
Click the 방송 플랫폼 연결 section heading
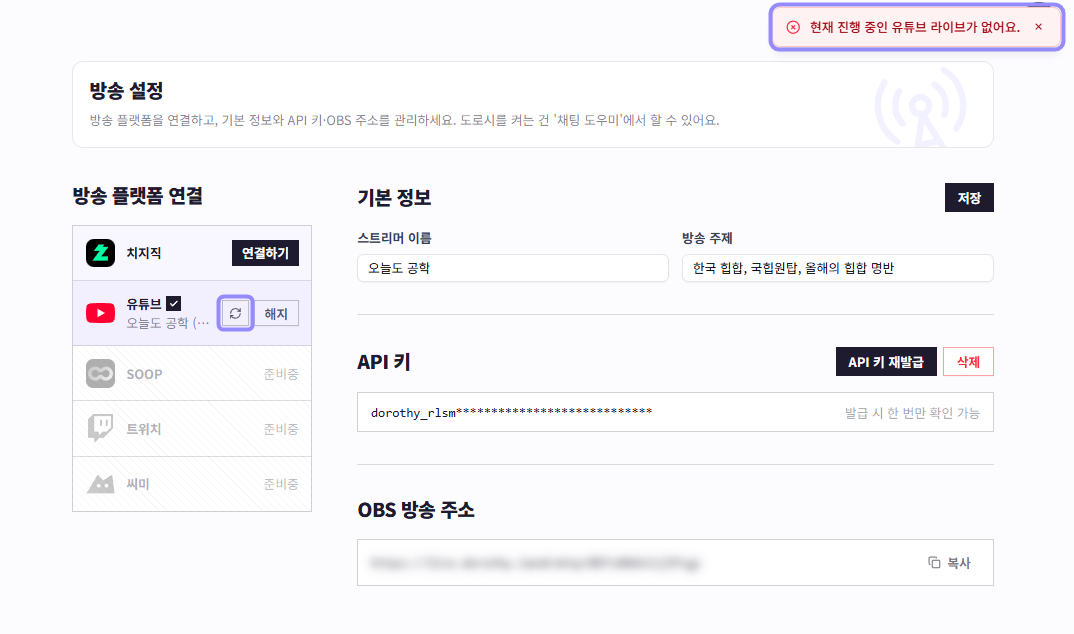(x=138, y=196)
